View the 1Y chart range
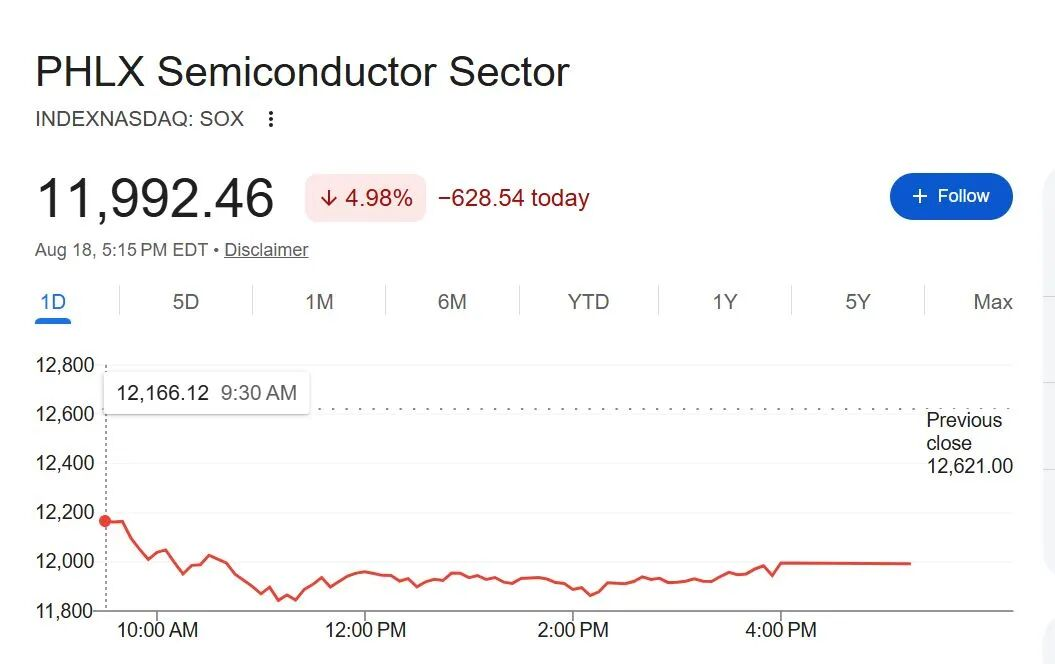The height and width of the screenshot is (664, 1055). [x=725, y=301]
